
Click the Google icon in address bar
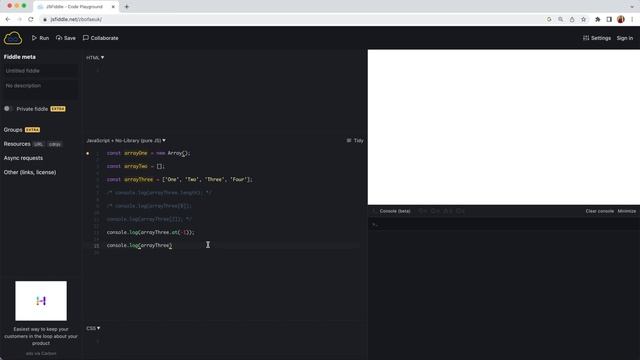tap(549, 19)
